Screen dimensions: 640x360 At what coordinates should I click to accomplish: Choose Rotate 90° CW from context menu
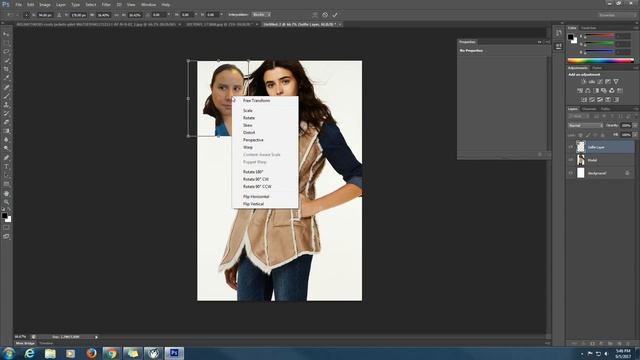(x=256, y=179)
